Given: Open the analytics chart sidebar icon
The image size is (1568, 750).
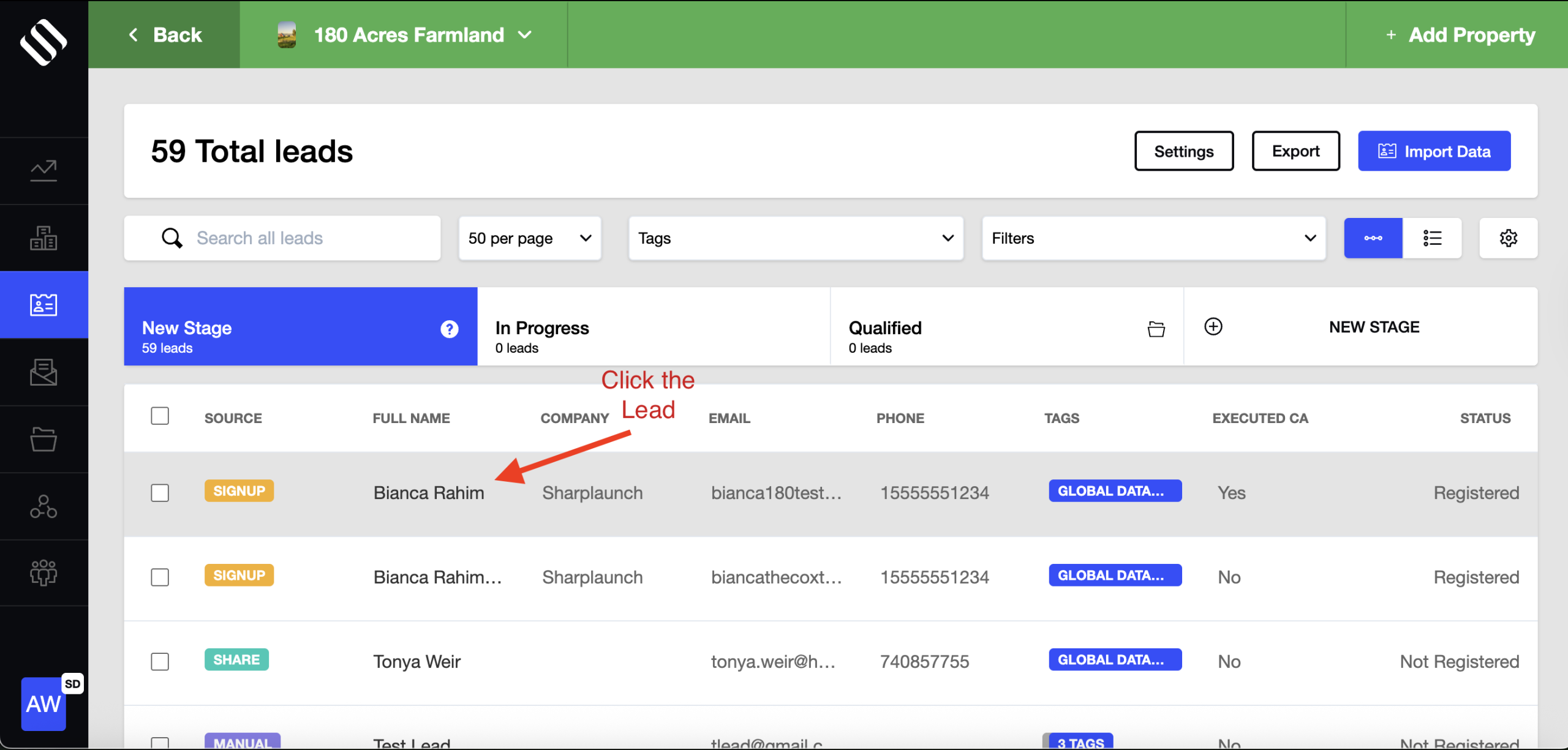Looking at the screenshot, I should pos(43,171).
